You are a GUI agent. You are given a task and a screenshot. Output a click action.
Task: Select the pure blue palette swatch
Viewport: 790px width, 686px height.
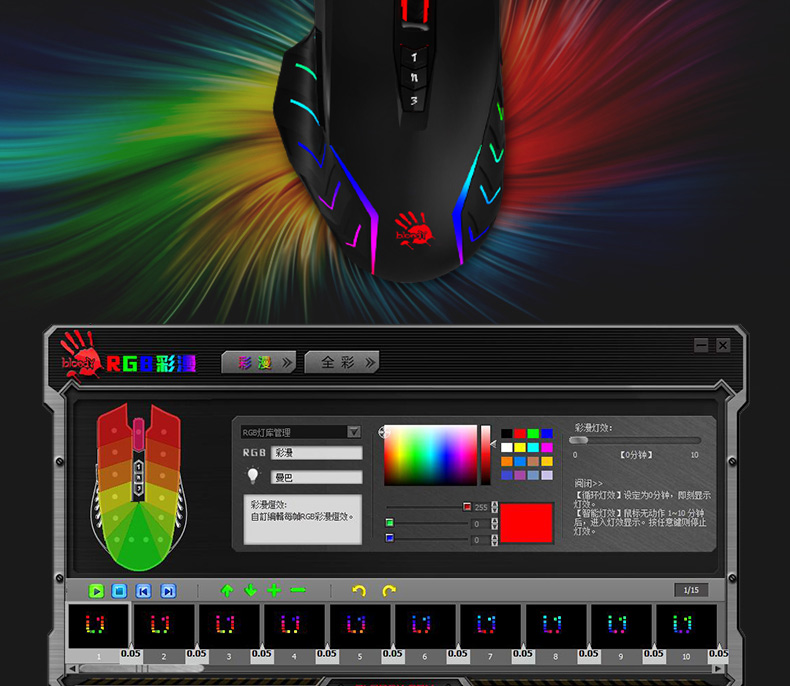coord(547,433)
